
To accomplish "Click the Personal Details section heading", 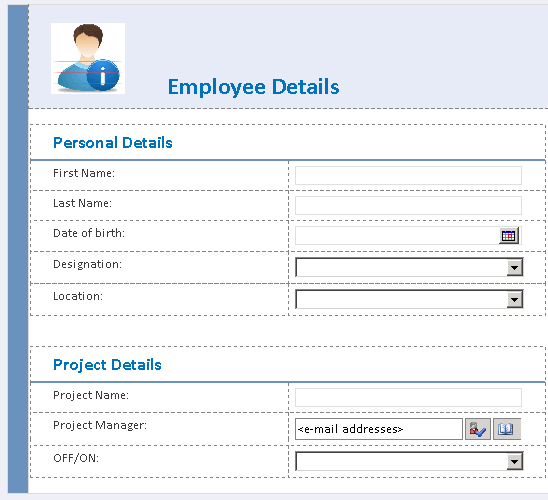I will coord(113,143).
